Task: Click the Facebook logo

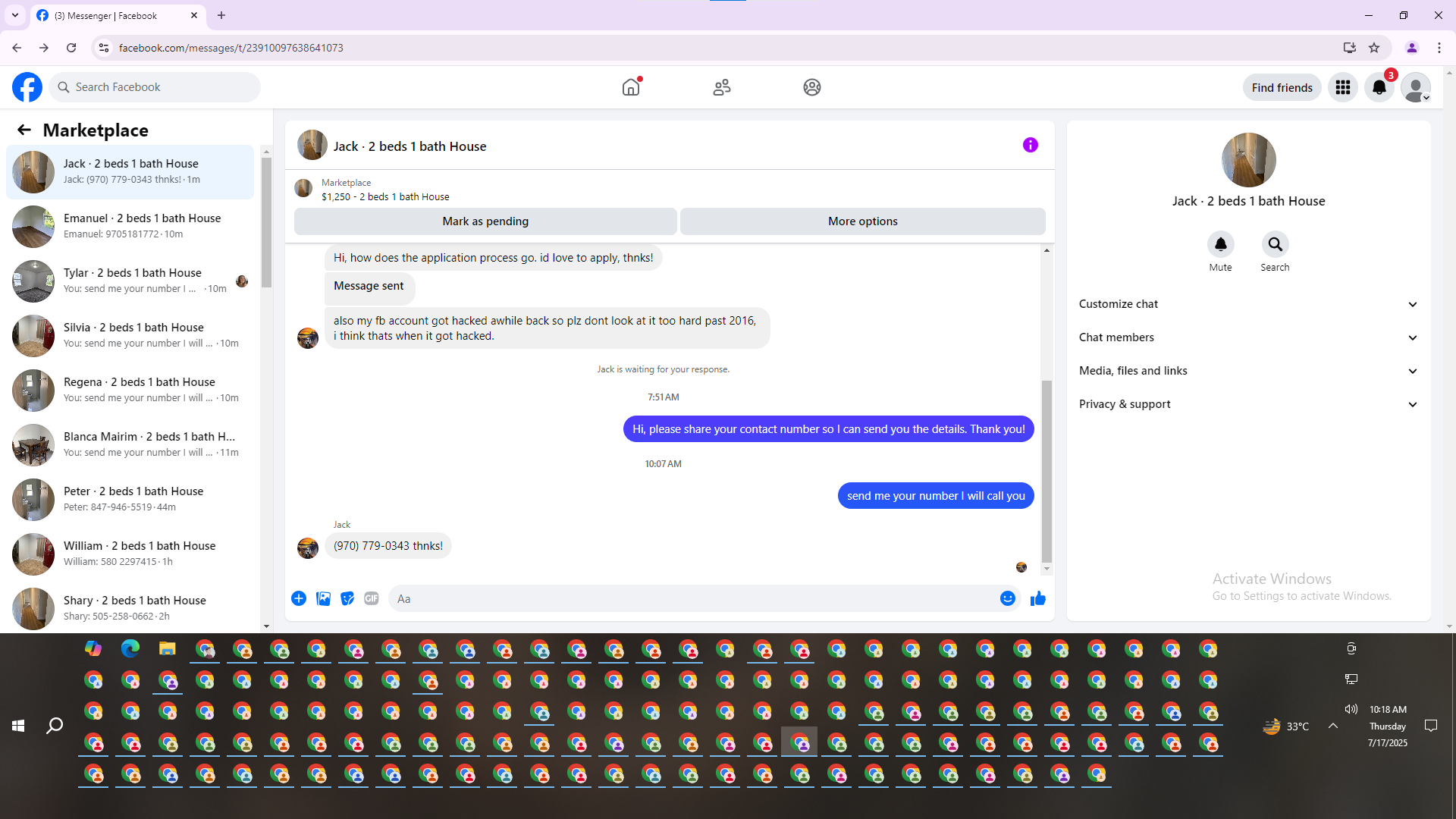Action: [x=27, y=87]
